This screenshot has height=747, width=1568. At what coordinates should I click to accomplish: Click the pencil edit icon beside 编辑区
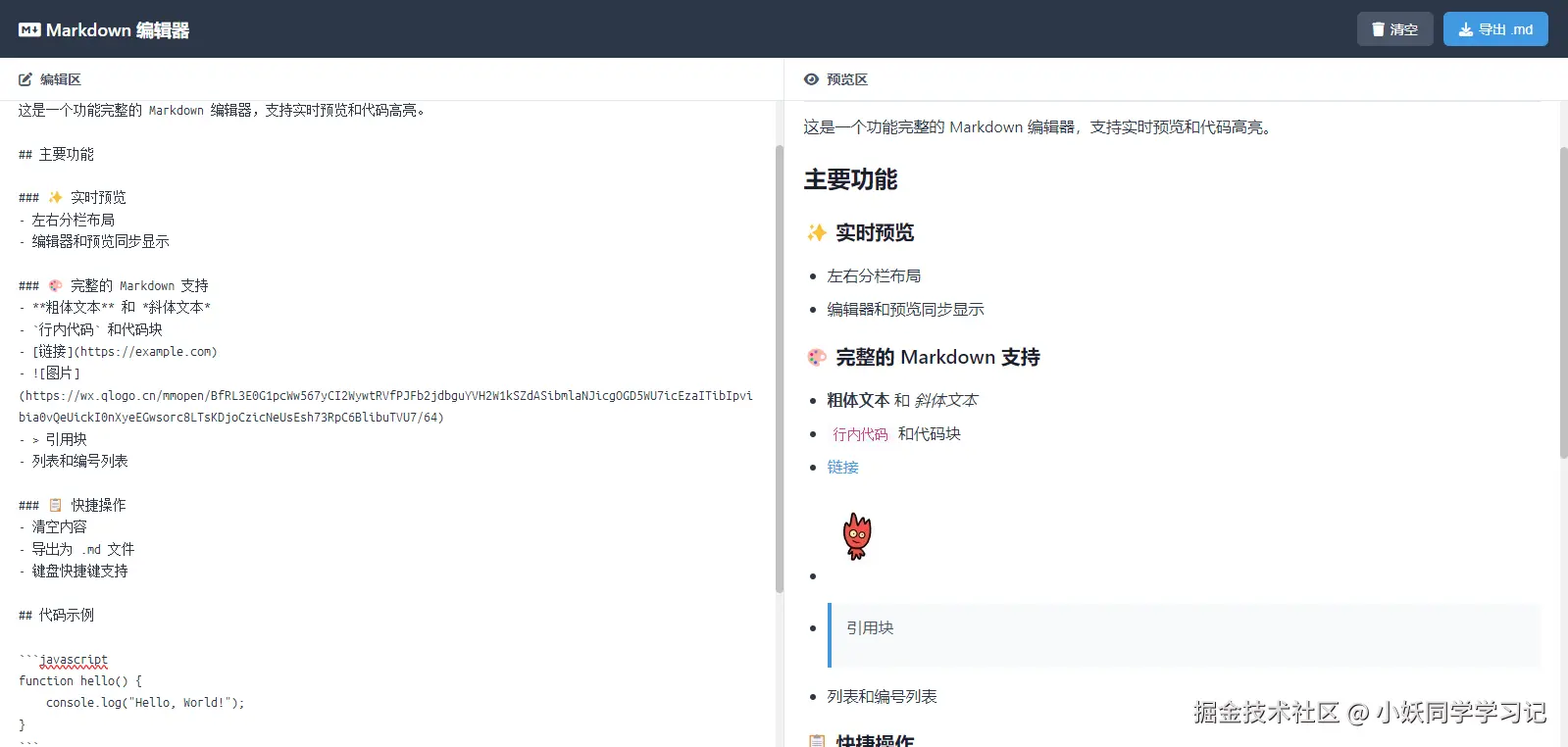coord(25,79)
